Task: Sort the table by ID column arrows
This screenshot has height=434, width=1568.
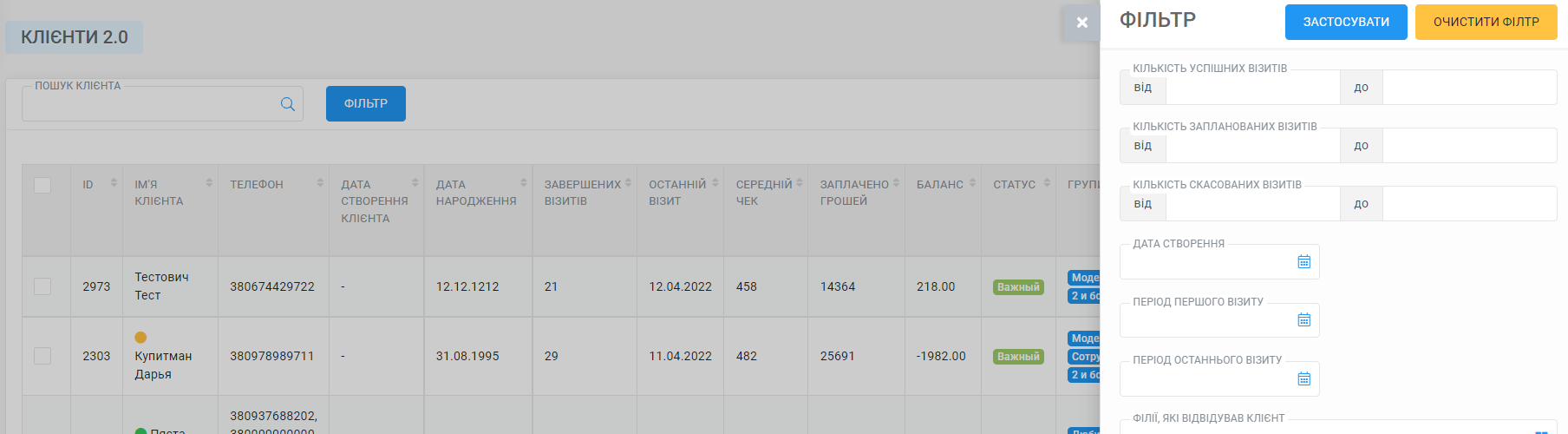Action: tap(114, 182)
